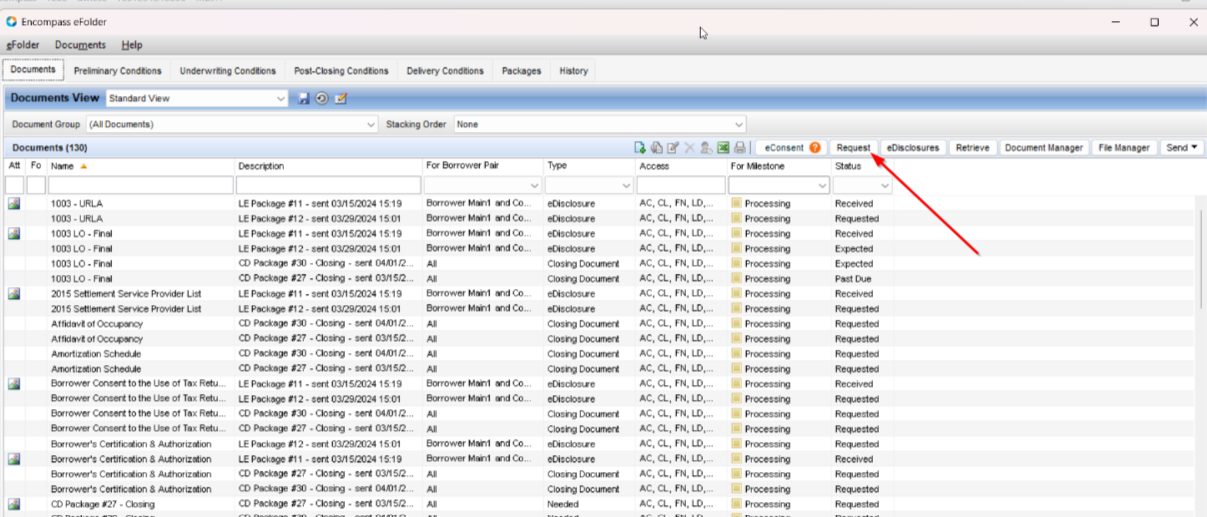The image size is (1207, 517).
Task: Click attachment icon on received Borrower's Certification row
Action: click(14, 458)
